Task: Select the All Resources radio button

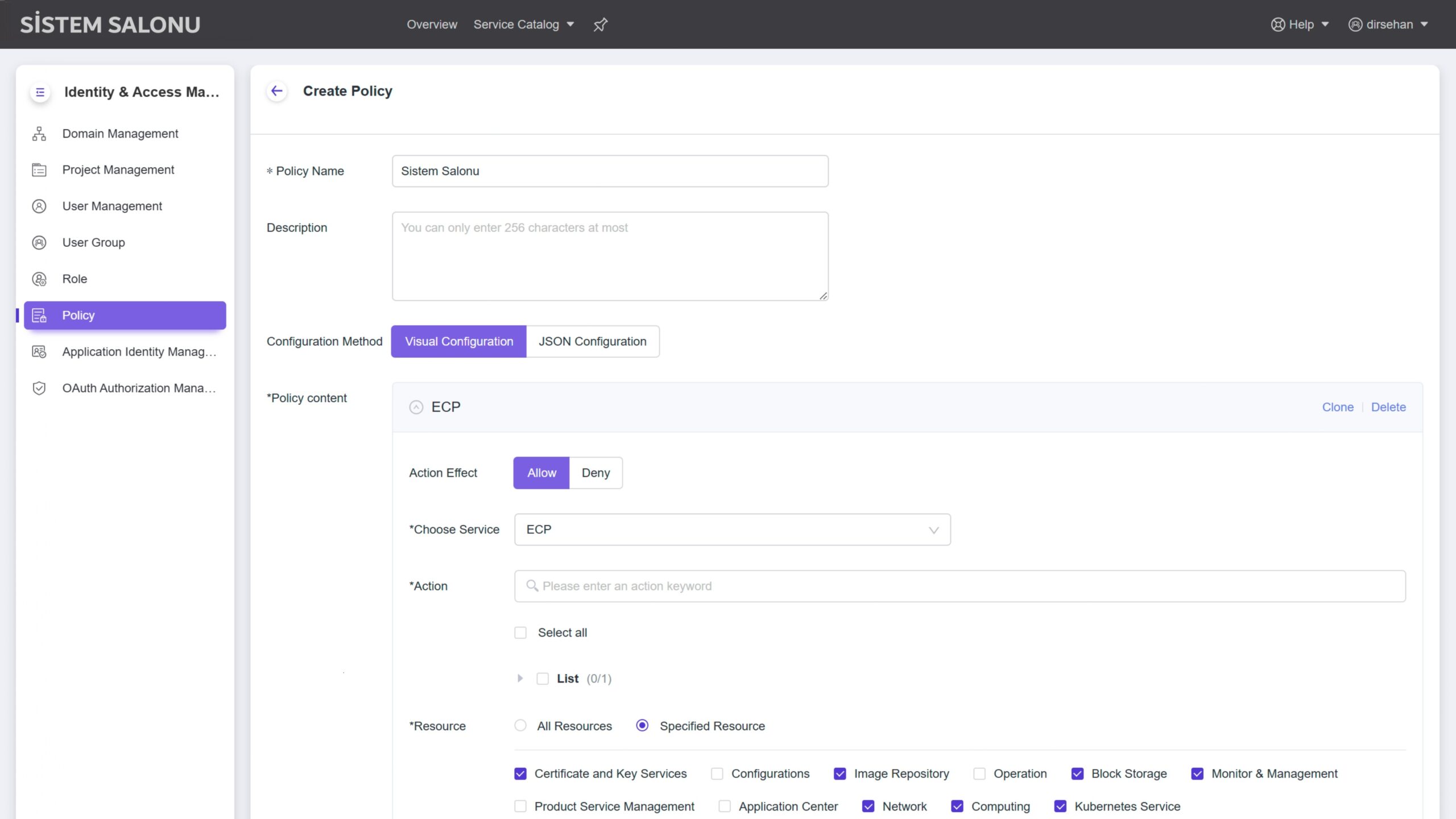Action: (x=520, y=726)
